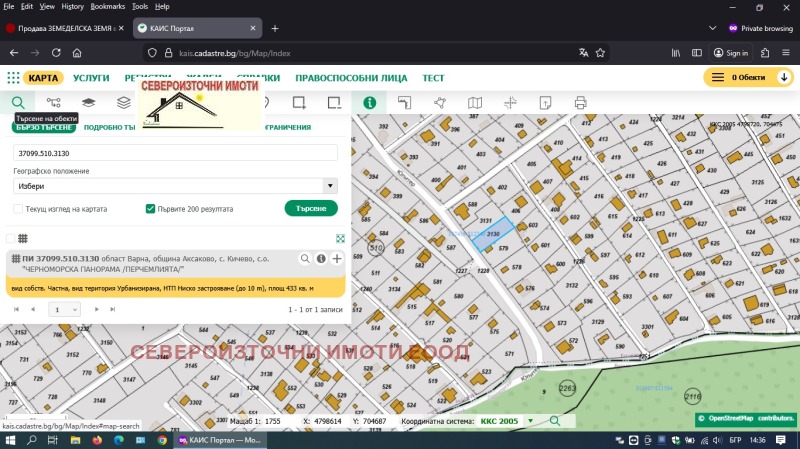This screenshot has height=449, width=800.
Task: Click the green info identify tool
Action: pyautogui.click(x=369, y=102)
